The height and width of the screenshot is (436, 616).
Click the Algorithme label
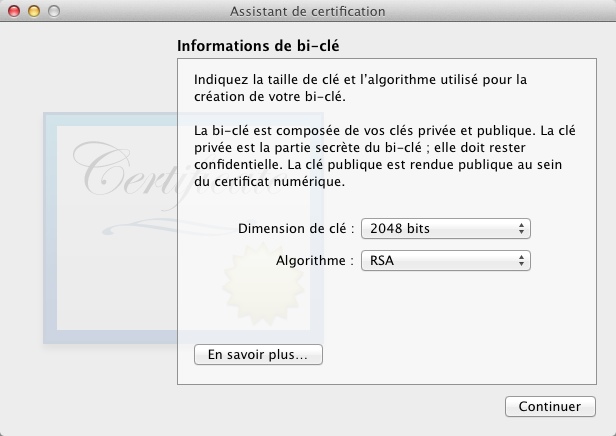click(x=315, y=261)
